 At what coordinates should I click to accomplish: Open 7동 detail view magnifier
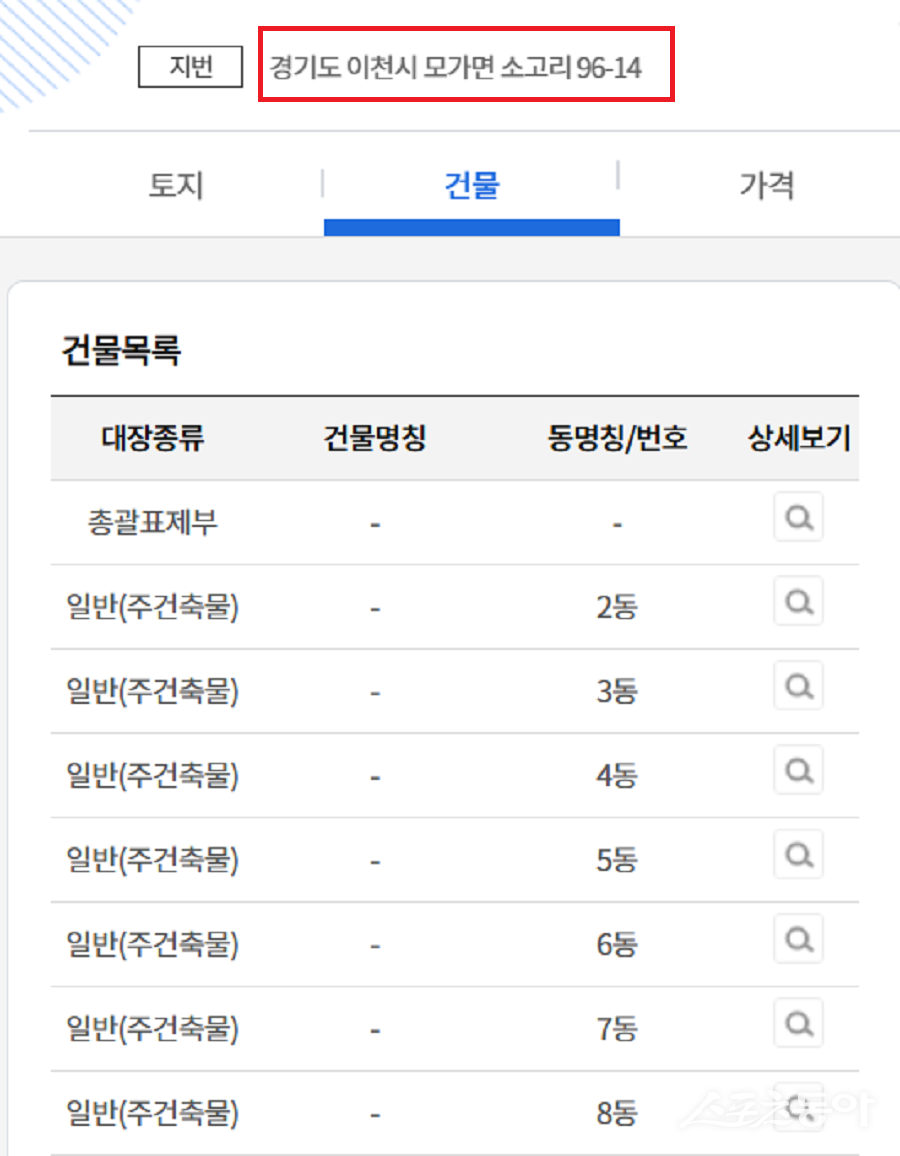[798, 1023]
